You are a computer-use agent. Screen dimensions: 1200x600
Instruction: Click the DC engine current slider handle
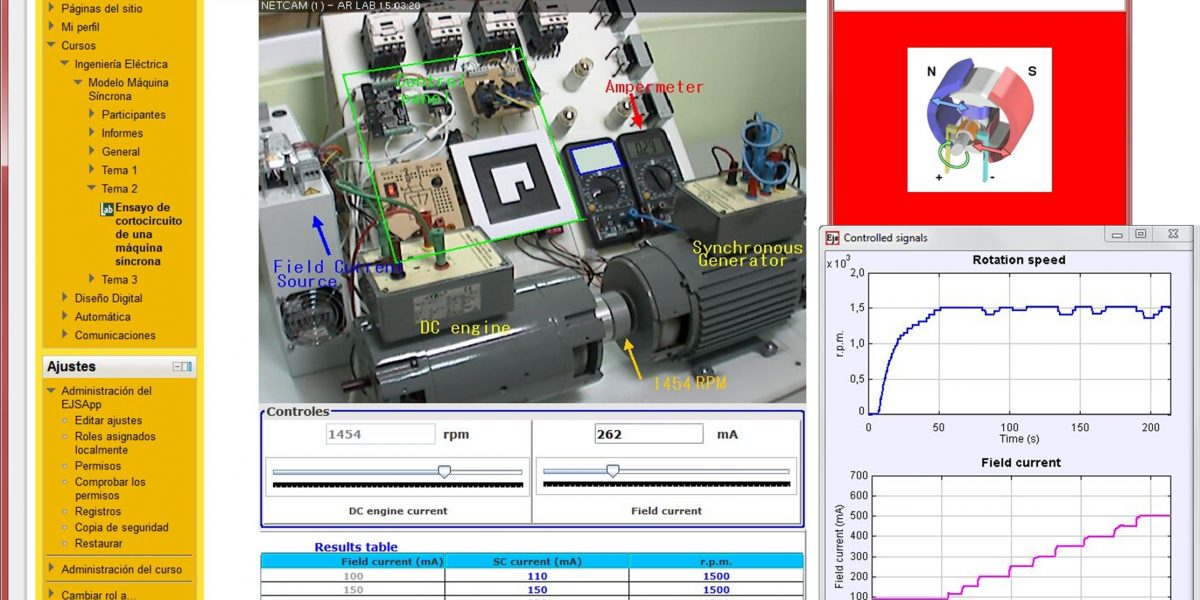pyautogui.click(x=445, y=471)
